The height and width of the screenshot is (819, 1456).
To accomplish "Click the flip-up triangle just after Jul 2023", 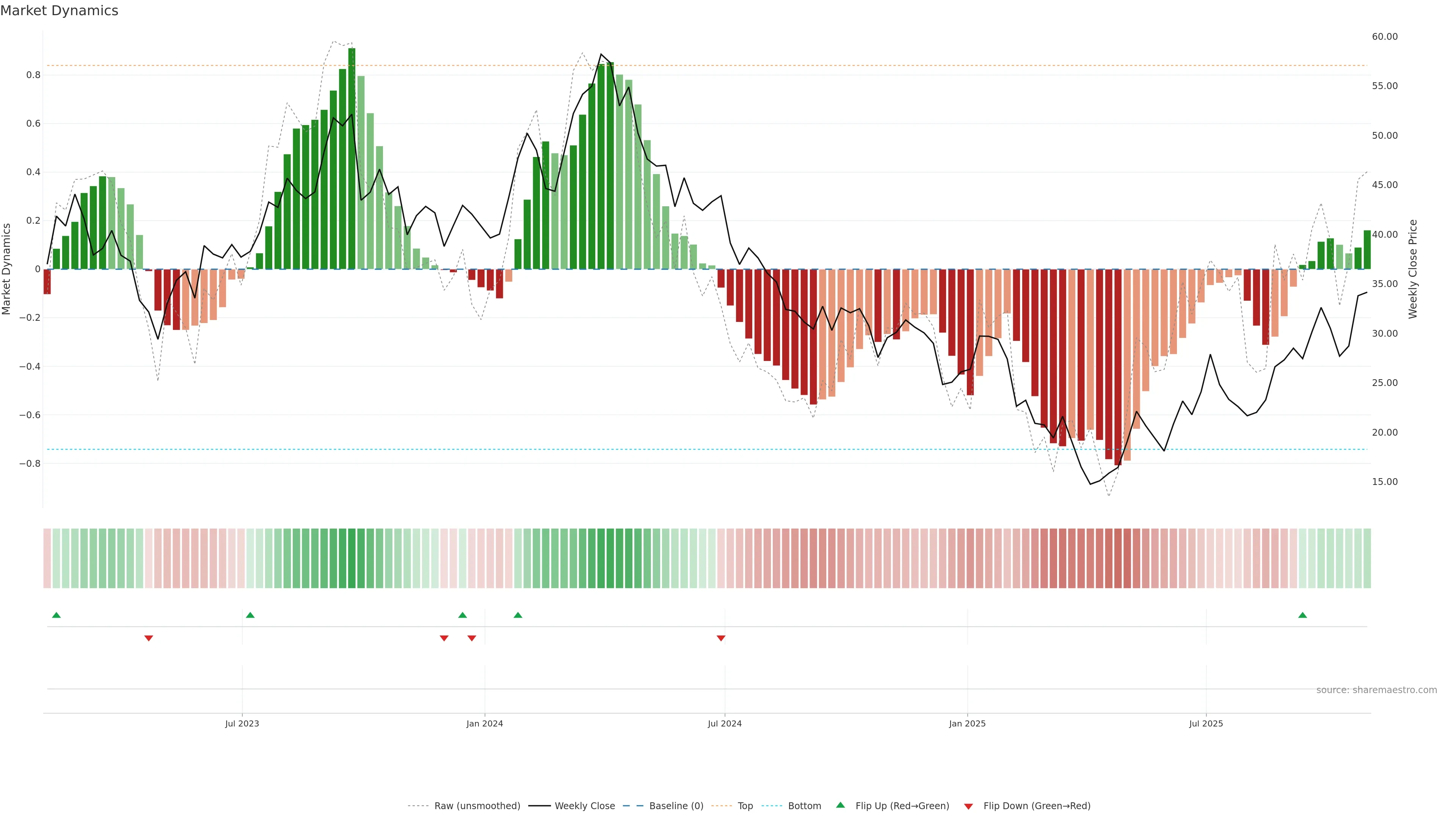I will click(x=250, y=615).
